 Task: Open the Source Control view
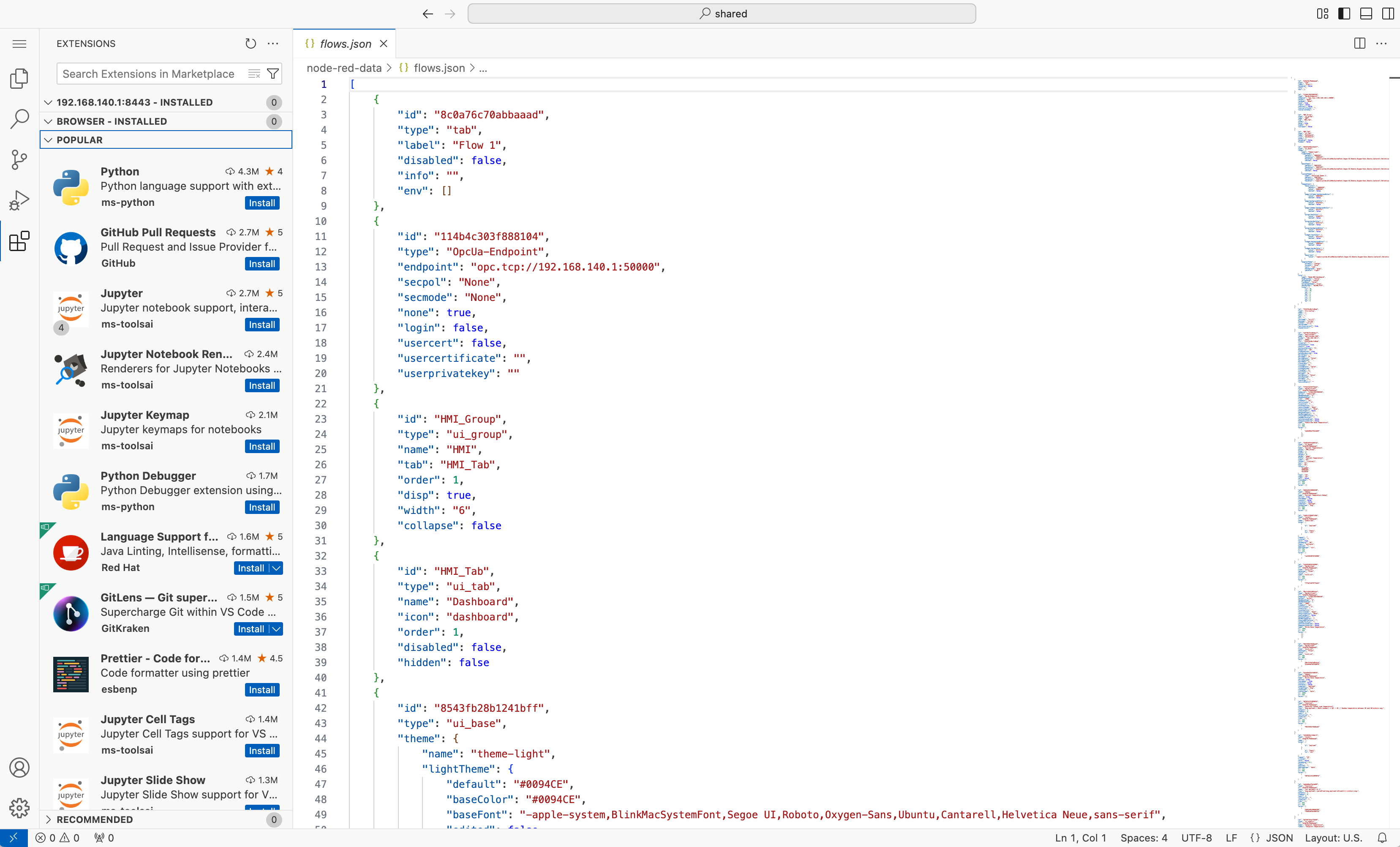point(19,160)
